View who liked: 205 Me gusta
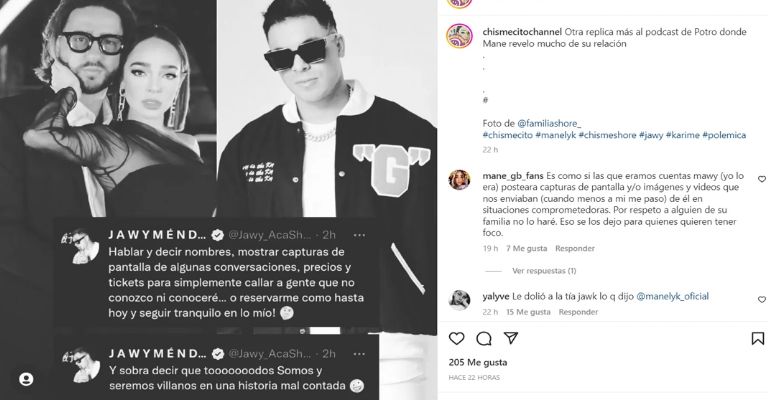This screenshot has height=400, width=768. coord(478,363)
